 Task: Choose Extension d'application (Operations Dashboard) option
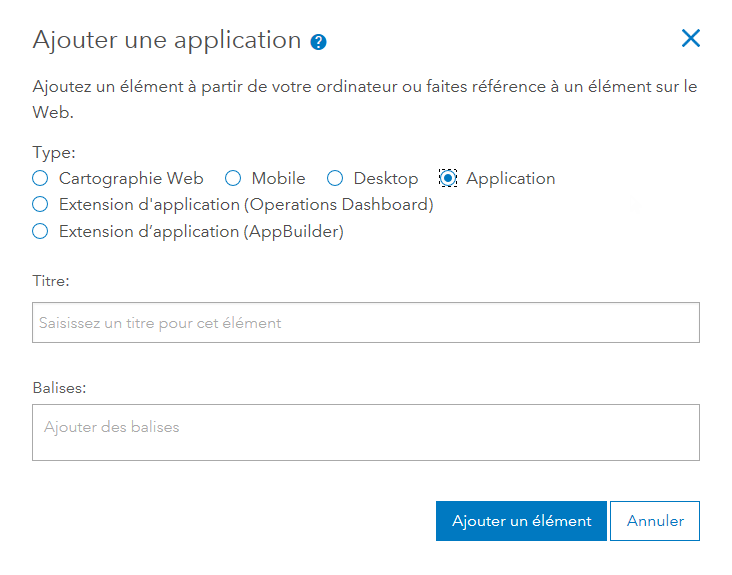tap(40, 204)
